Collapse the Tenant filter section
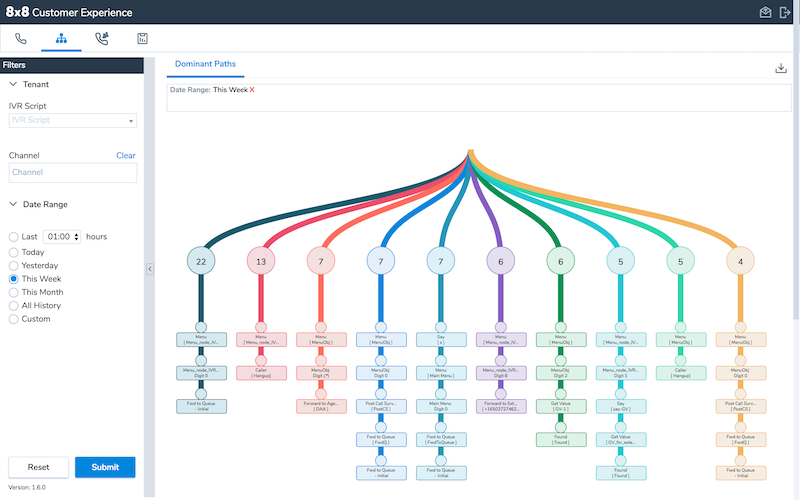Viewport: 800px width, 500px height. tap(13, 84)
